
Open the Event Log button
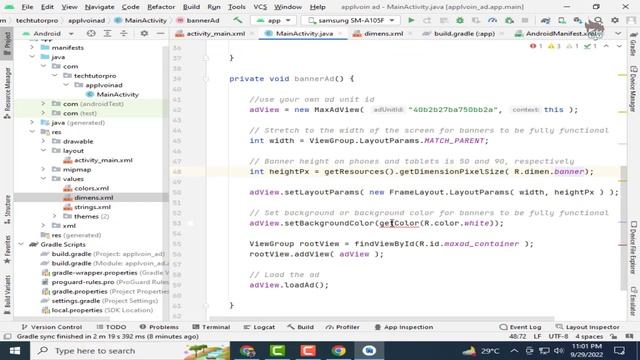520,327
